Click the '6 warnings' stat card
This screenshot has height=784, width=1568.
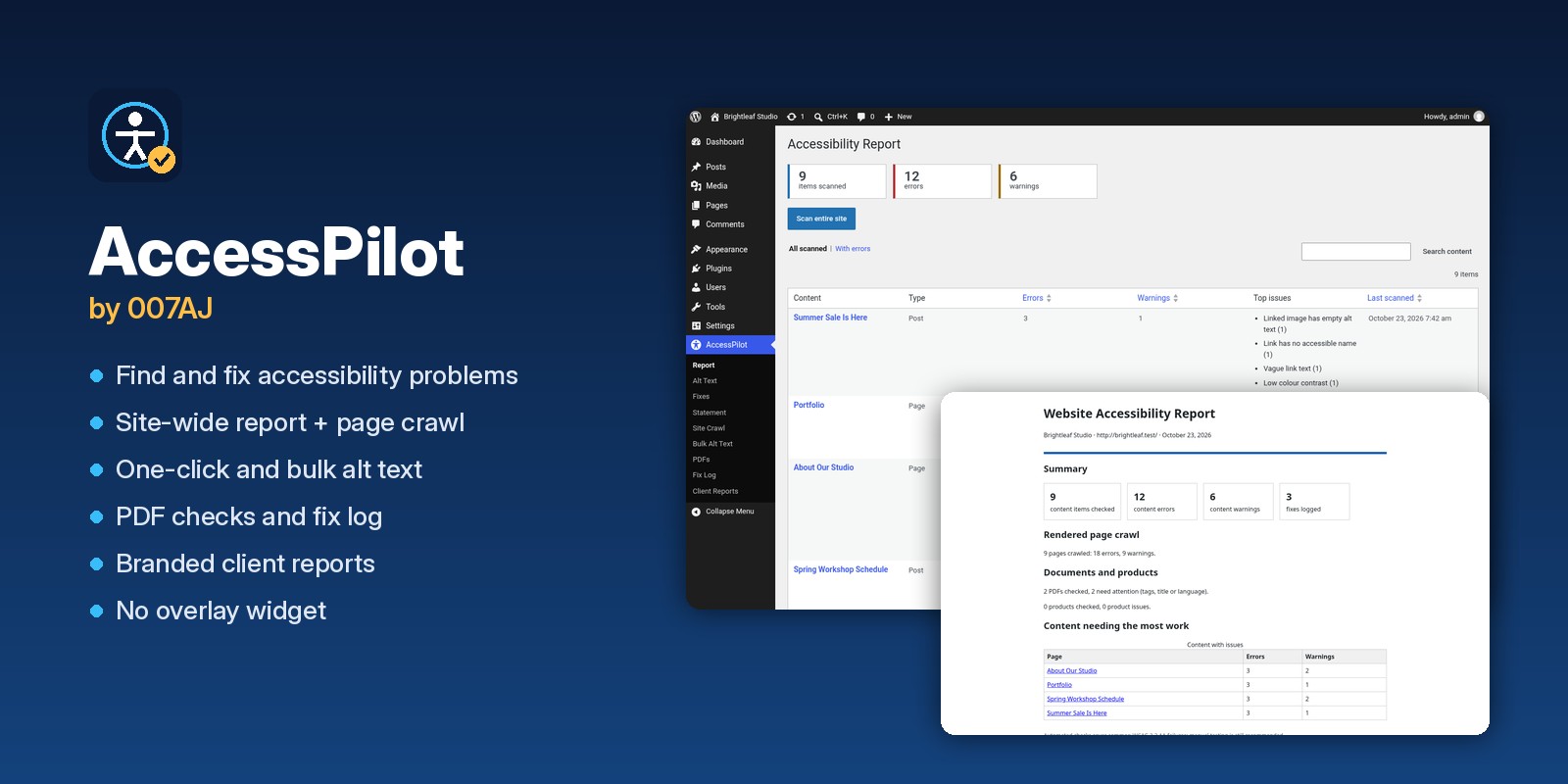(x=1048, y=181)
